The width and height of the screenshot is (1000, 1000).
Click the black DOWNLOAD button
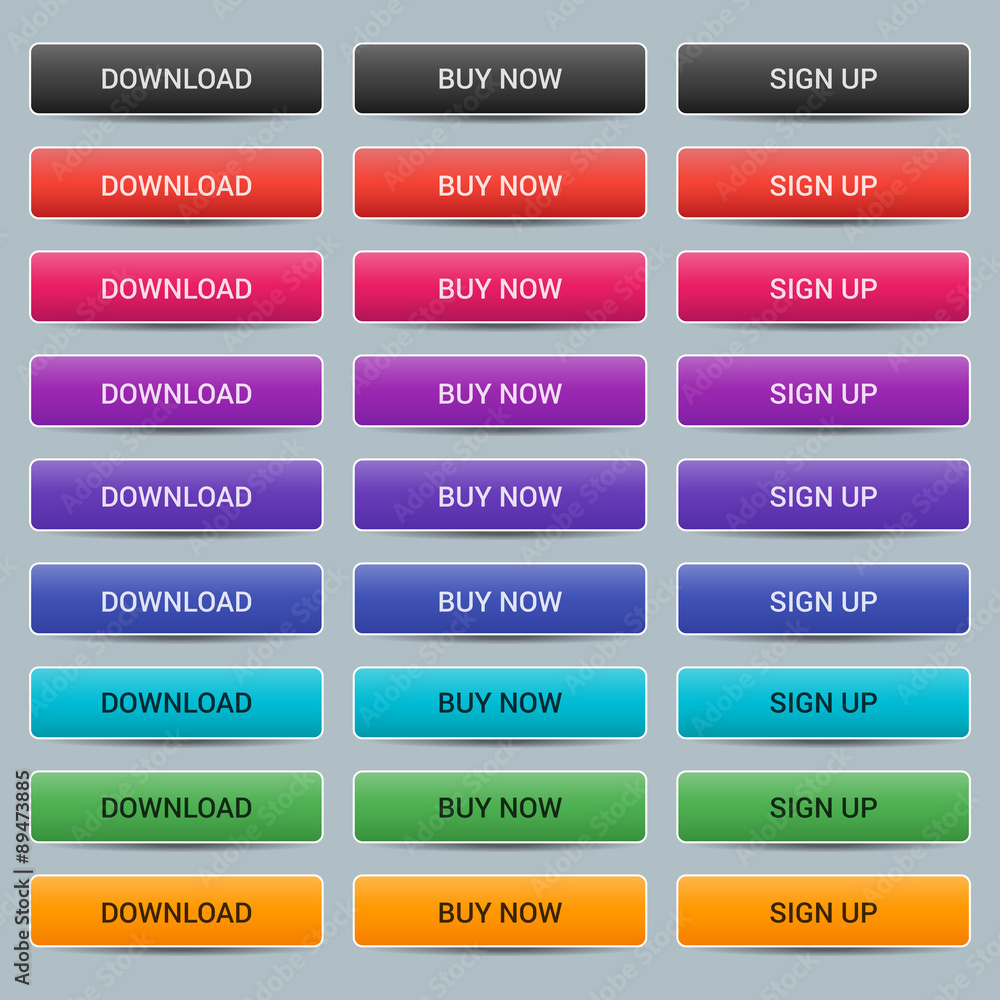tap(176, 79)
